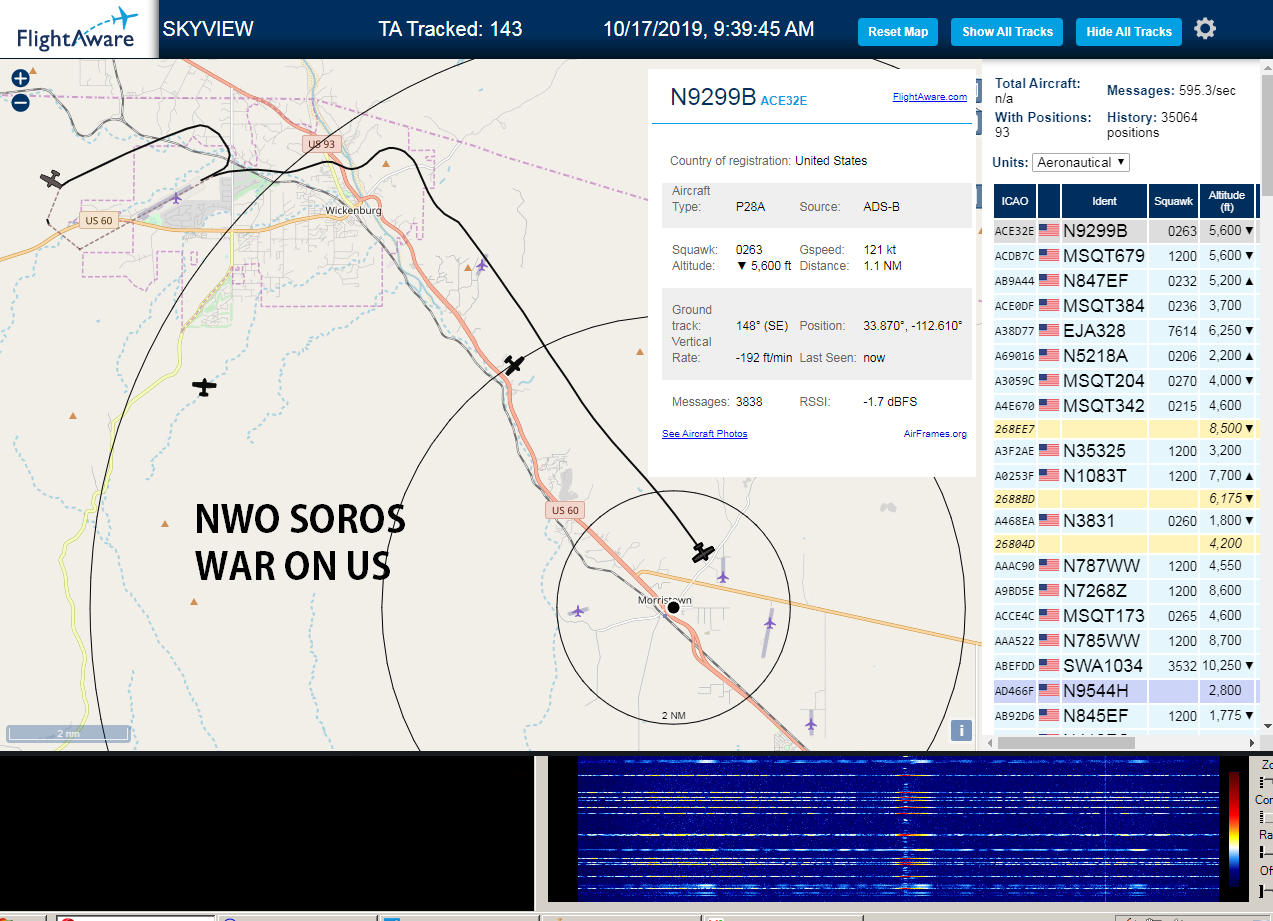This screenshot has width=1273, height=921.
Task: Select the N845EF aircraft row
Action: (1125, 715)
